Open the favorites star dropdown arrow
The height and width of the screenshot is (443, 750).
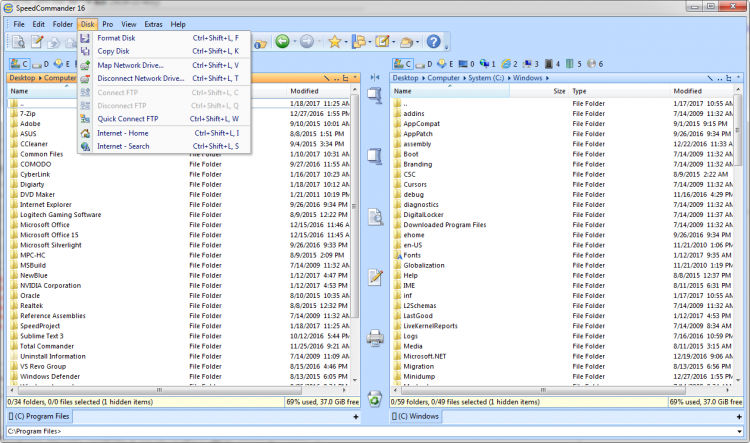point(346,42)
